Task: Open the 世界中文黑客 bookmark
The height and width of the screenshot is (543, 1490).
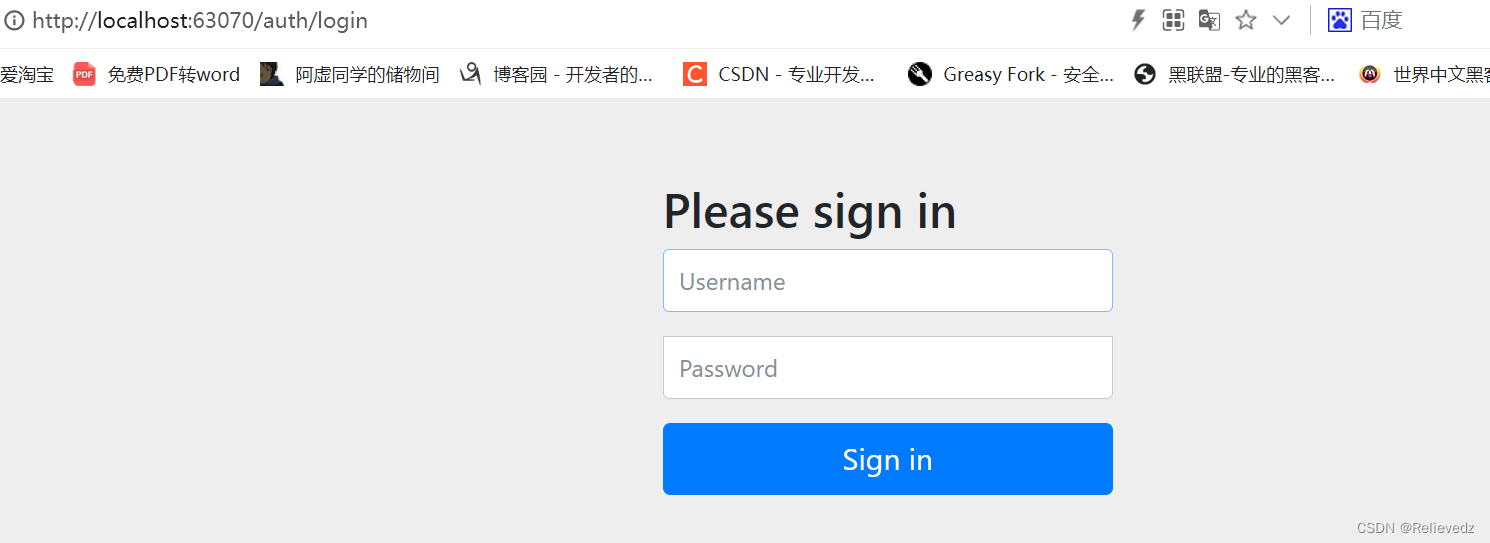Action: (x=1425, y=74)
